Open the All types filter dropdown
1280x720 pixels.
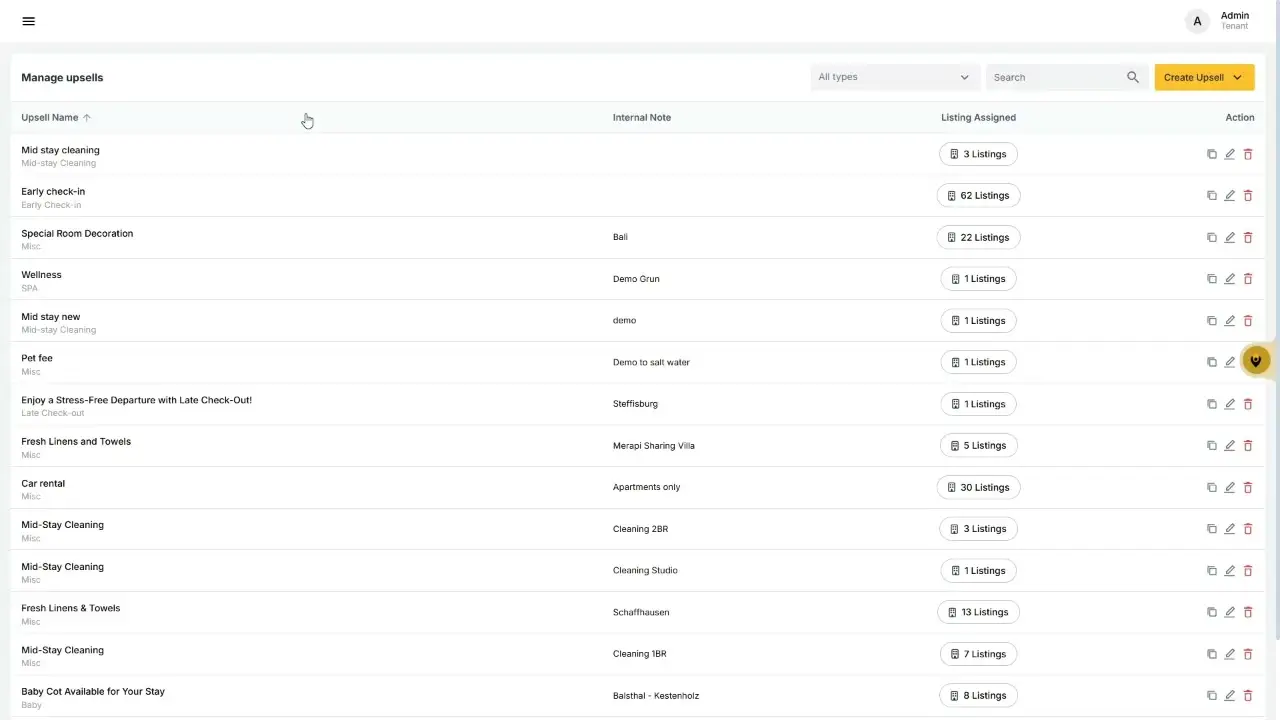893,77
